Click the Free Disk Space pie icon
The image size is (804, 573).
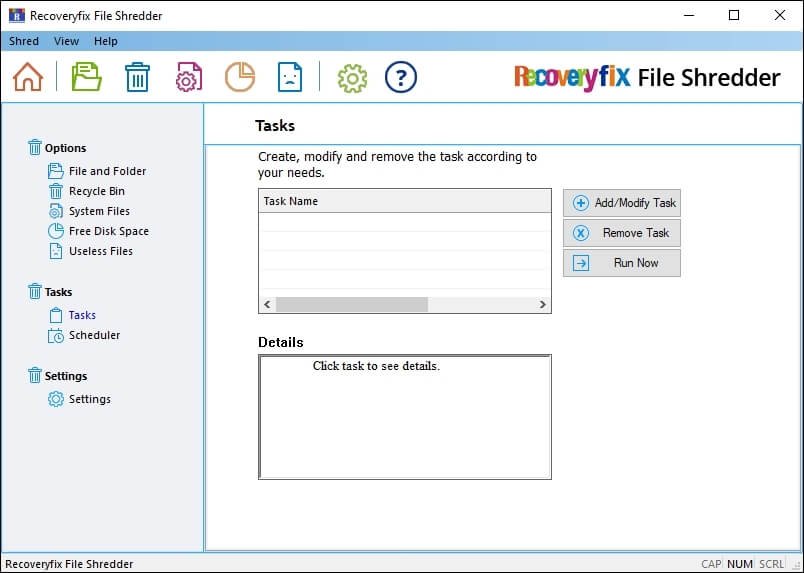(239, 77)
